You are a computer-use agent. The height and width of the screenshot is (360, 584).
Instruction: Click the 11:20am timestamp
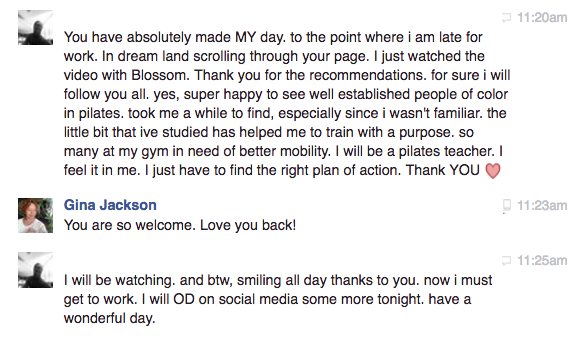pyautogui.click(x=542, y=17)
